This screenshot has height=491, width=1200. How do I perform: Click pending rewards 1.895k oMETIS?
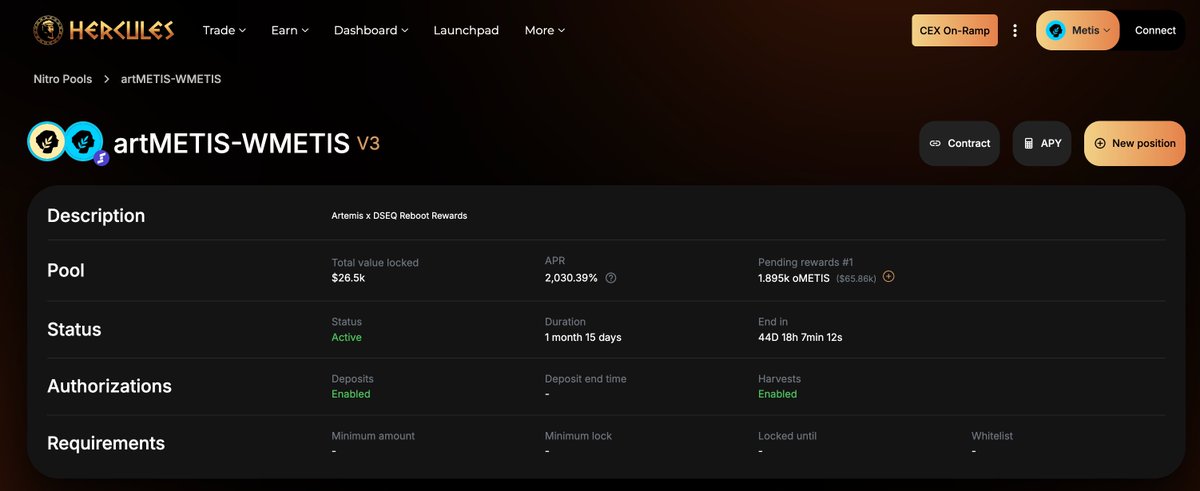tap(794, 278)
